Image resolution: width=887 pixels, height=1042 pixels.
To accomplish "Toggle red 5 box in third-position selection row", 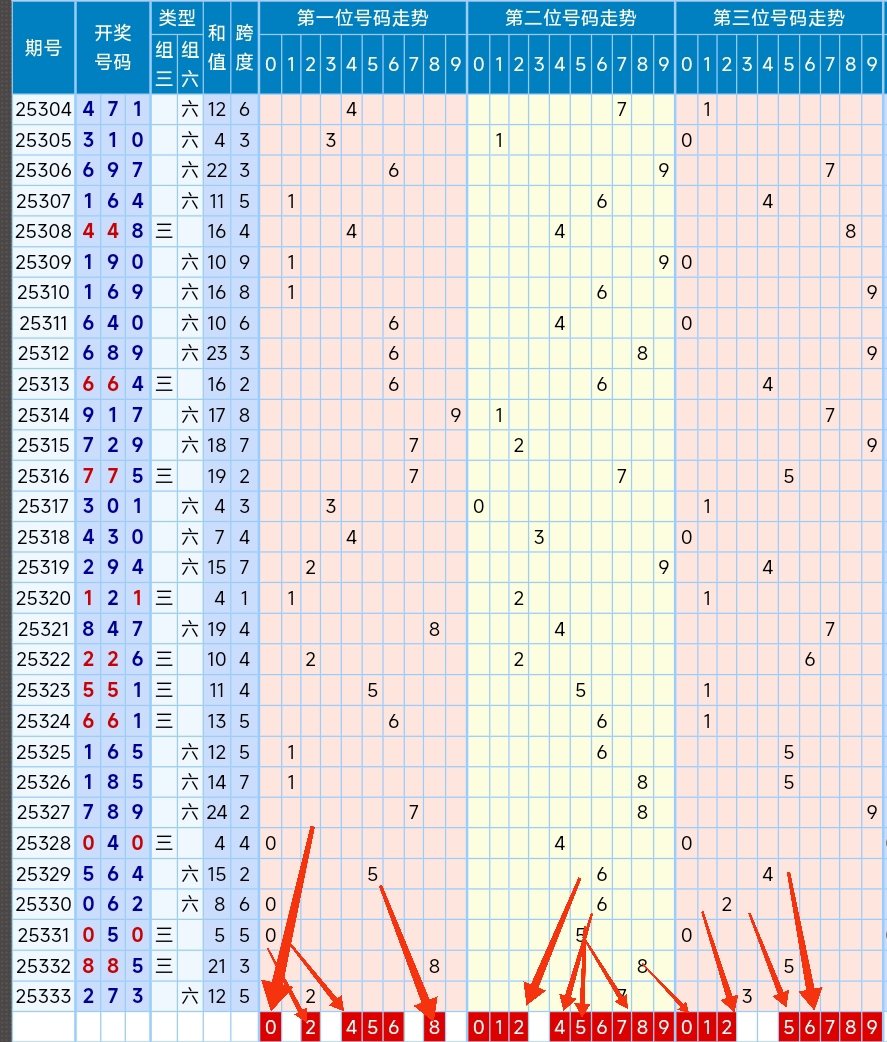I will pos(789,1027).
